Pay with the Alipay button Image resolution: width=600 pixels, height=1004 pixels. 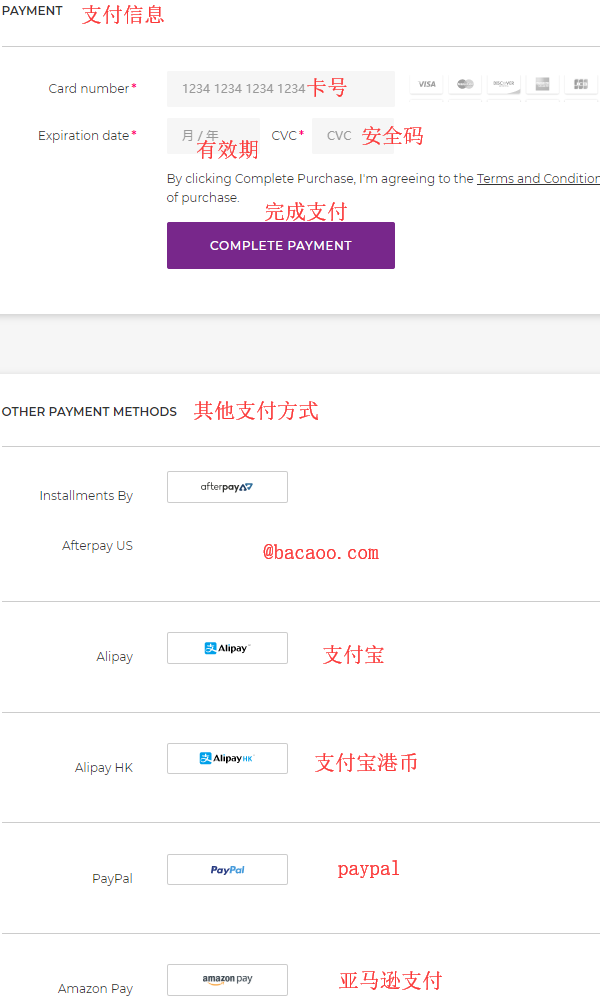(x=227, y=648)
